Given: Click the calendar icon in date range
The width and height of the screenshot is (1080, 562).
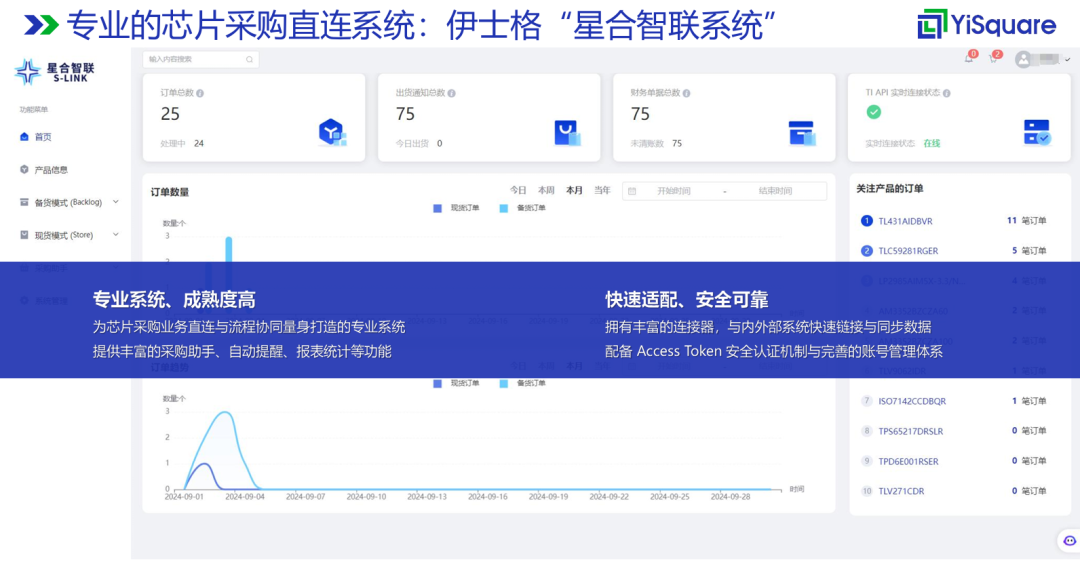Looking at the screenshot, I should pyautogui.click(x=632, y=191).
